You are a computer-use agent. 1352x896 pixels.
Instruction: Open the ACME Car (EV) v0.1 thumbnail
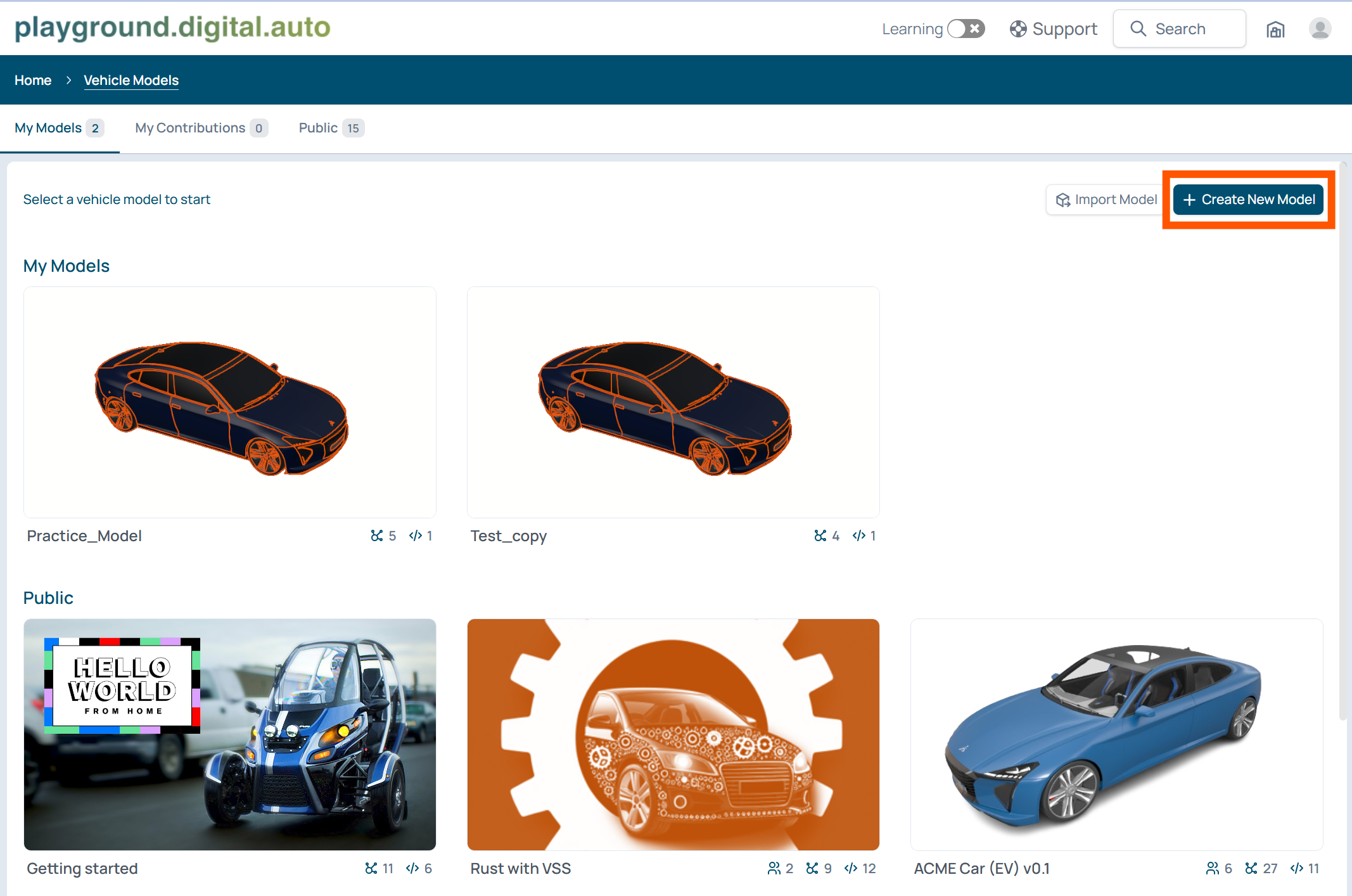[1116, 734]
